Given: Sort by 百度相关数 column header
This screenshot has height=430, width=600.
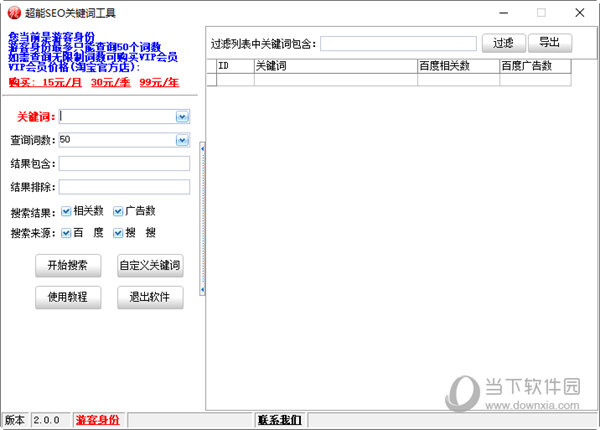Looking at the screenshot, I should 459,66.
